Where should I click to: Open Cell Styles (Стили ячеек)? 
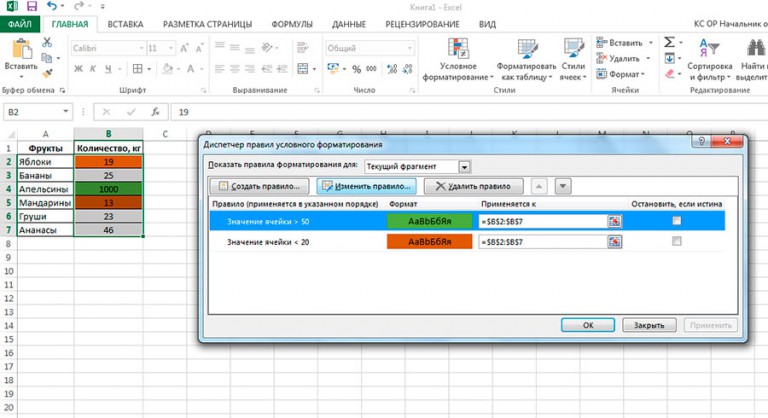(x=573, y=59)
